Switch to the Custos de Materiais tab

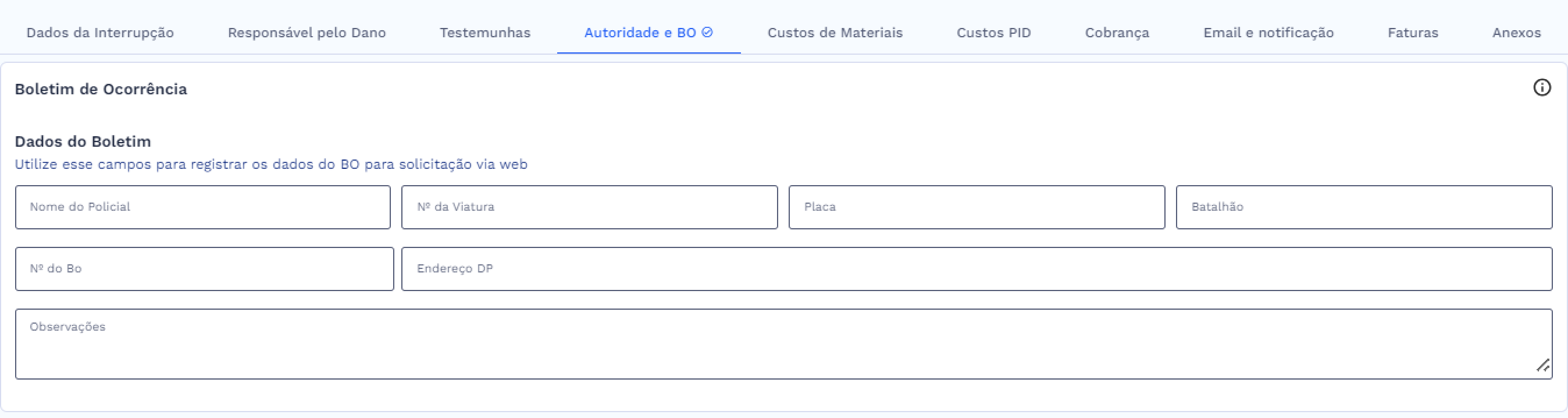tap(835, 33)
